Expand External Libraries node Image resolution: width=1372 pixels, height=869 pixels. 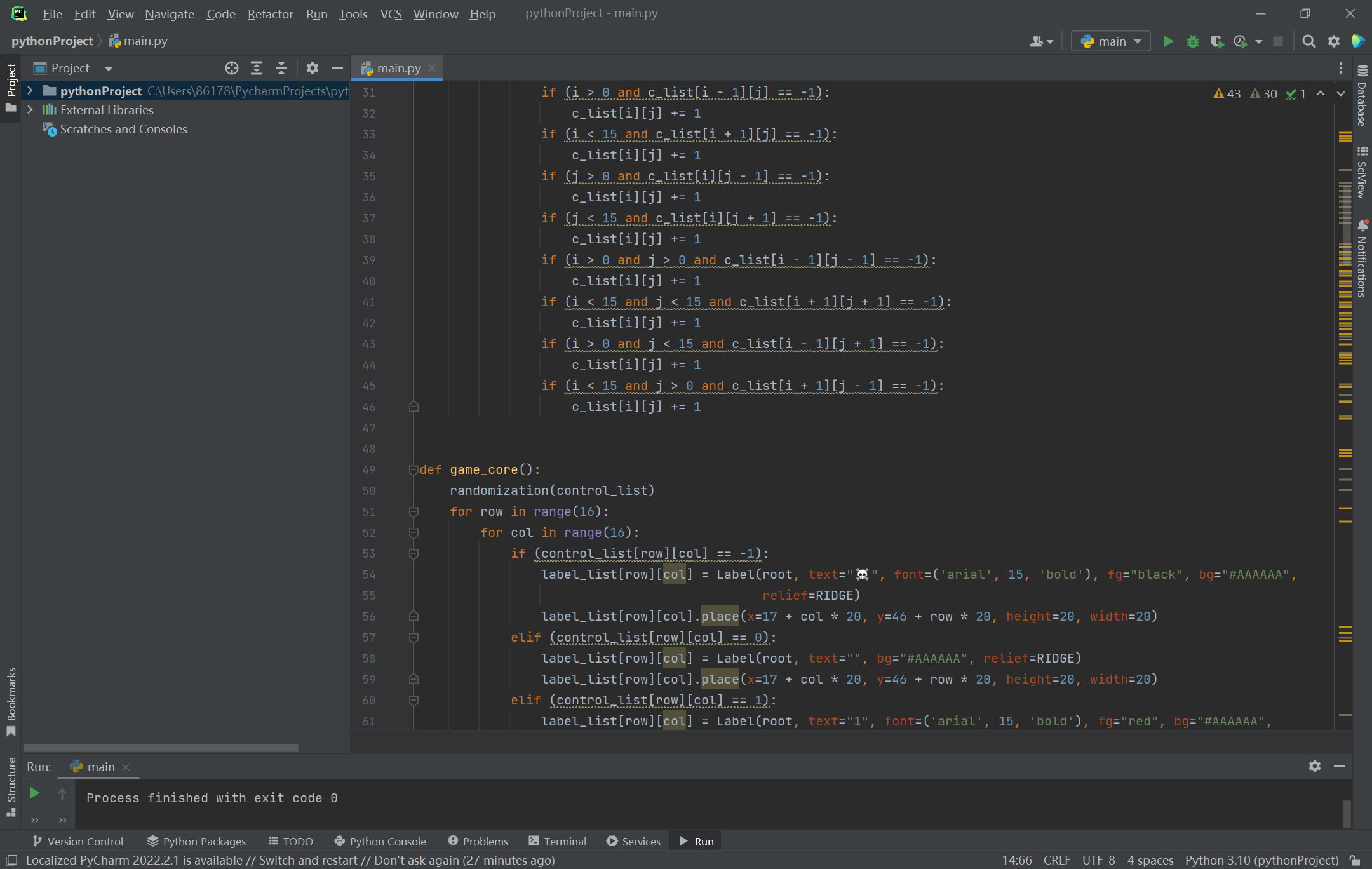point(30,110)
